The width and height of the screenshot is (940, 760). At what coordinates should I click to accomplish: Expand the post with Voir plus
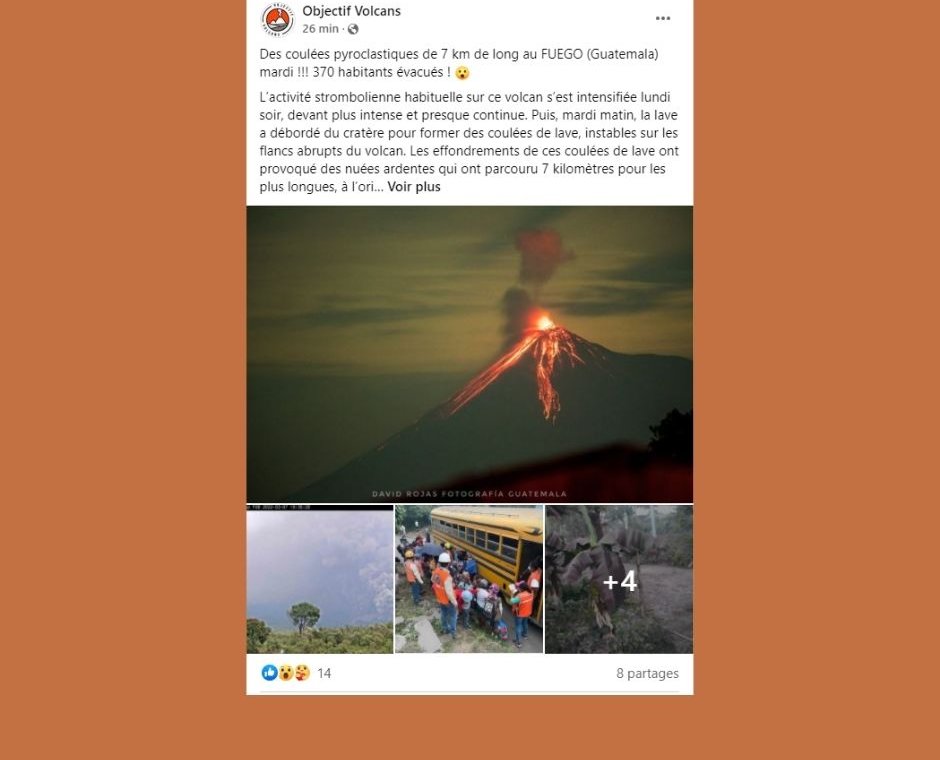(414, 186)
